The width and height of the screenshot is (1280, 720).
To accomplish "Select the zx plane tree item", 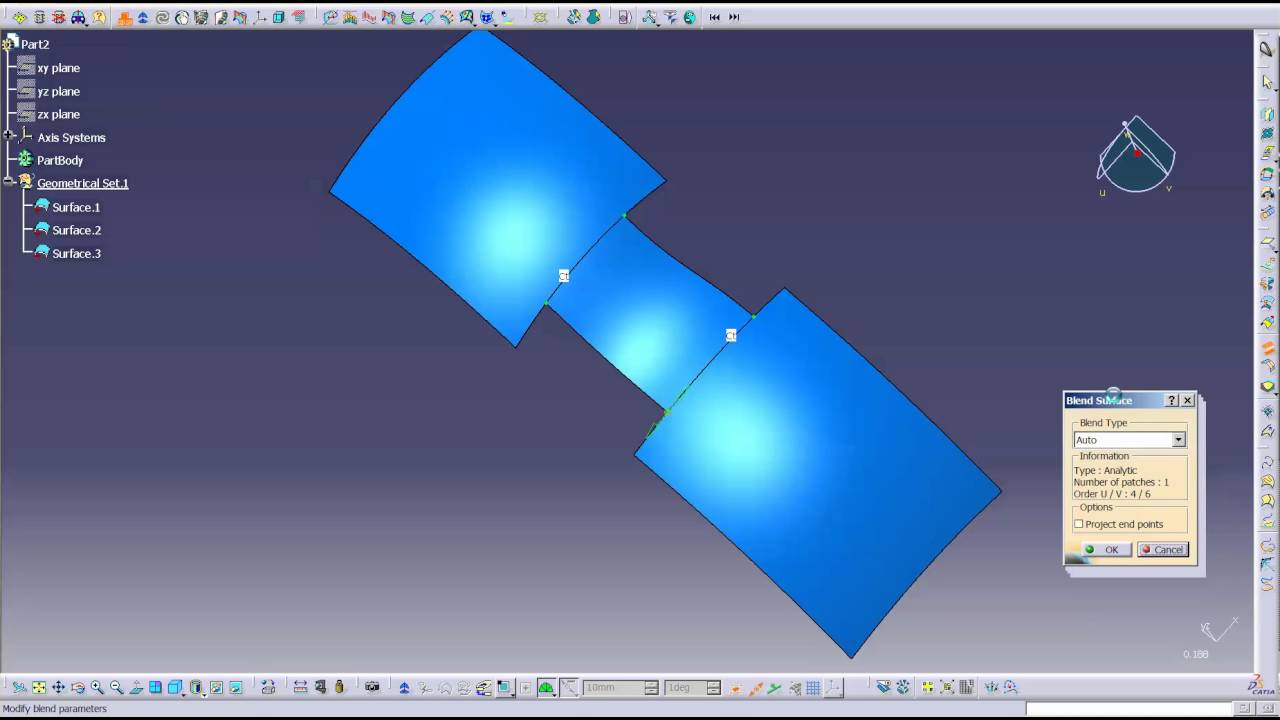I will 58,114.
